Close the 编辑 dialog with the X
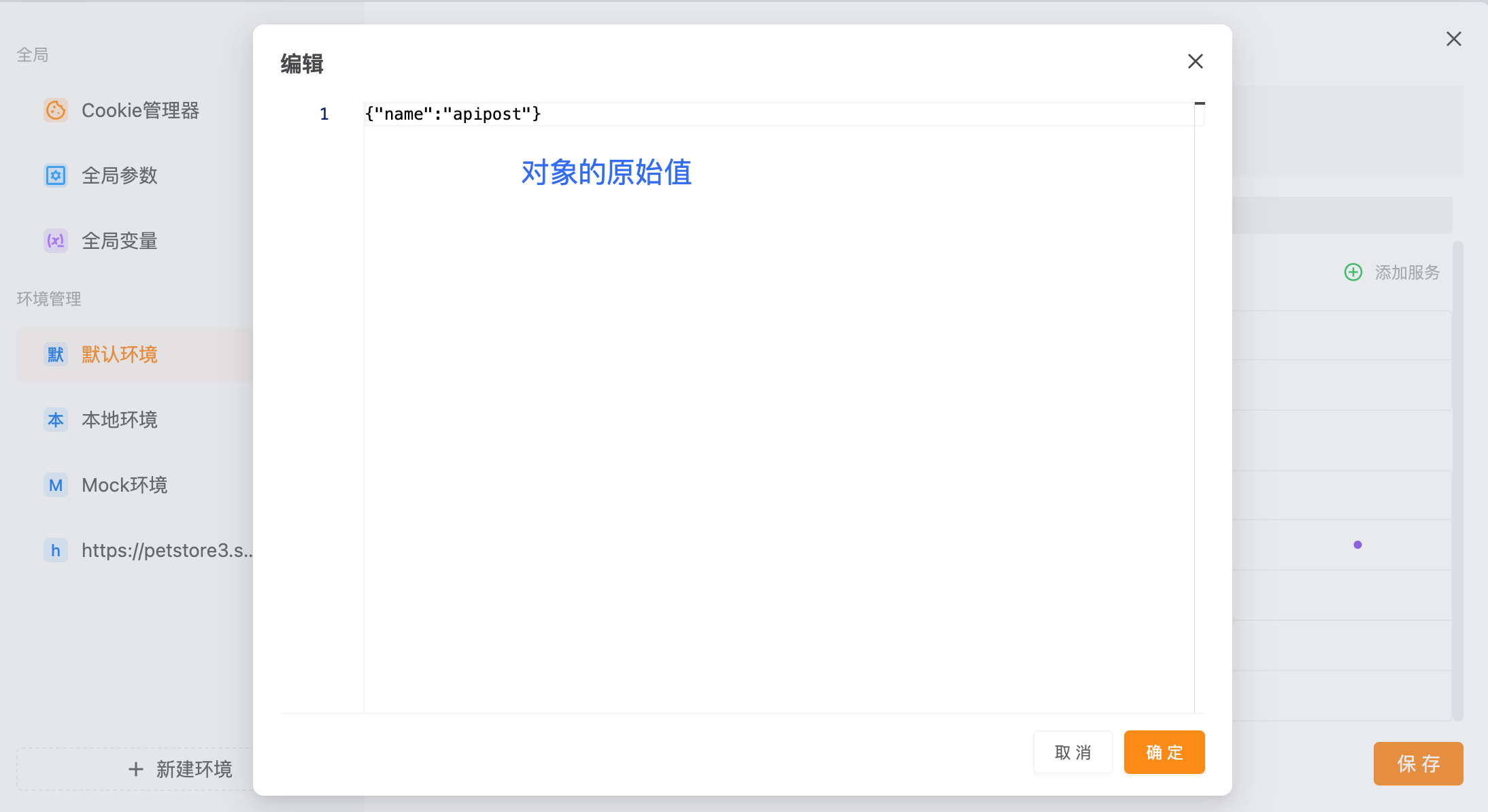Image resolution: width=1488 pixels, height=812 pixels. [x=1196, y=61]
